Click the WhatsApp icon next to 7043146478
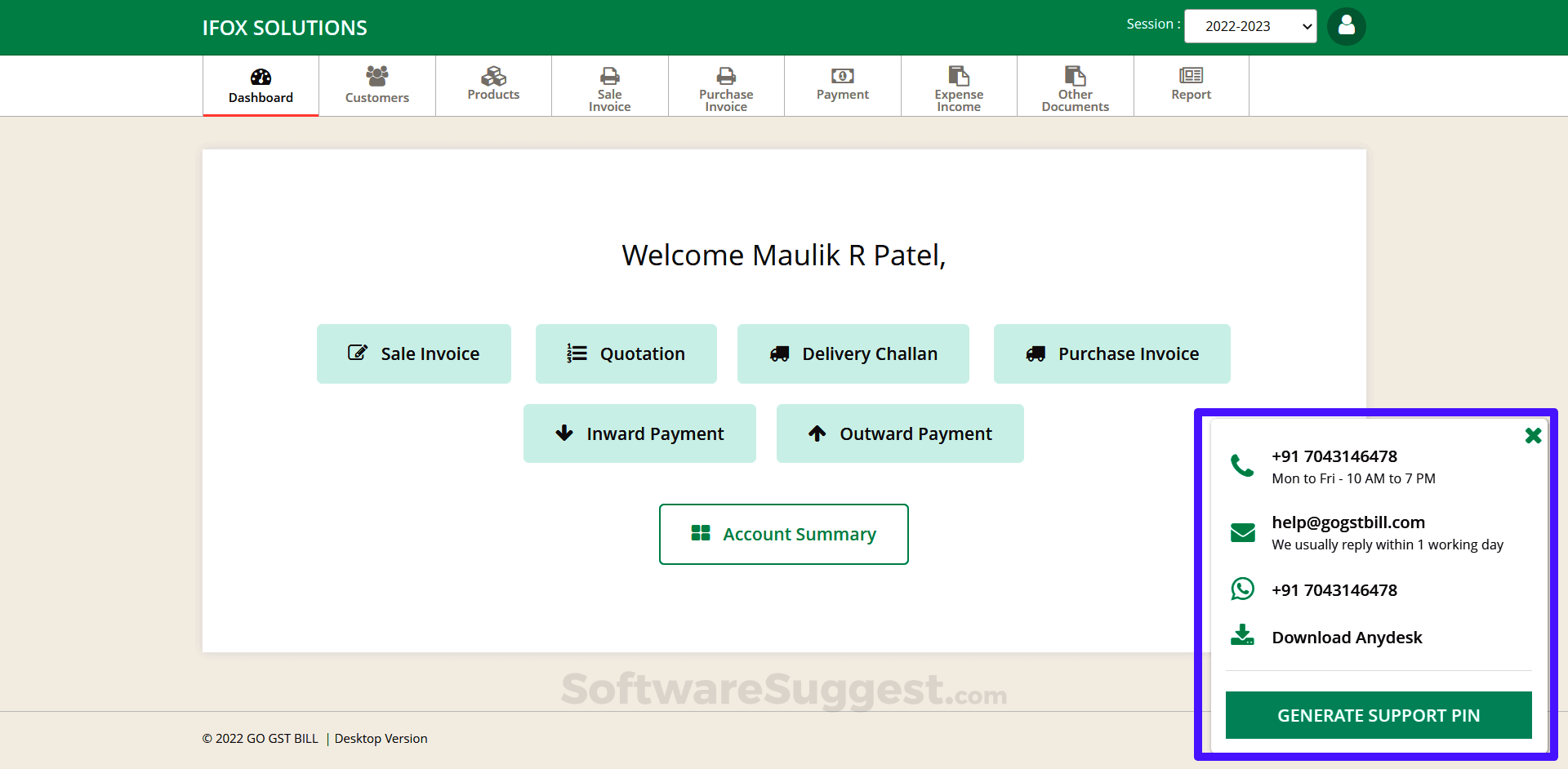The height and width of the screenshot is (769, 1568). [1242, 589]
